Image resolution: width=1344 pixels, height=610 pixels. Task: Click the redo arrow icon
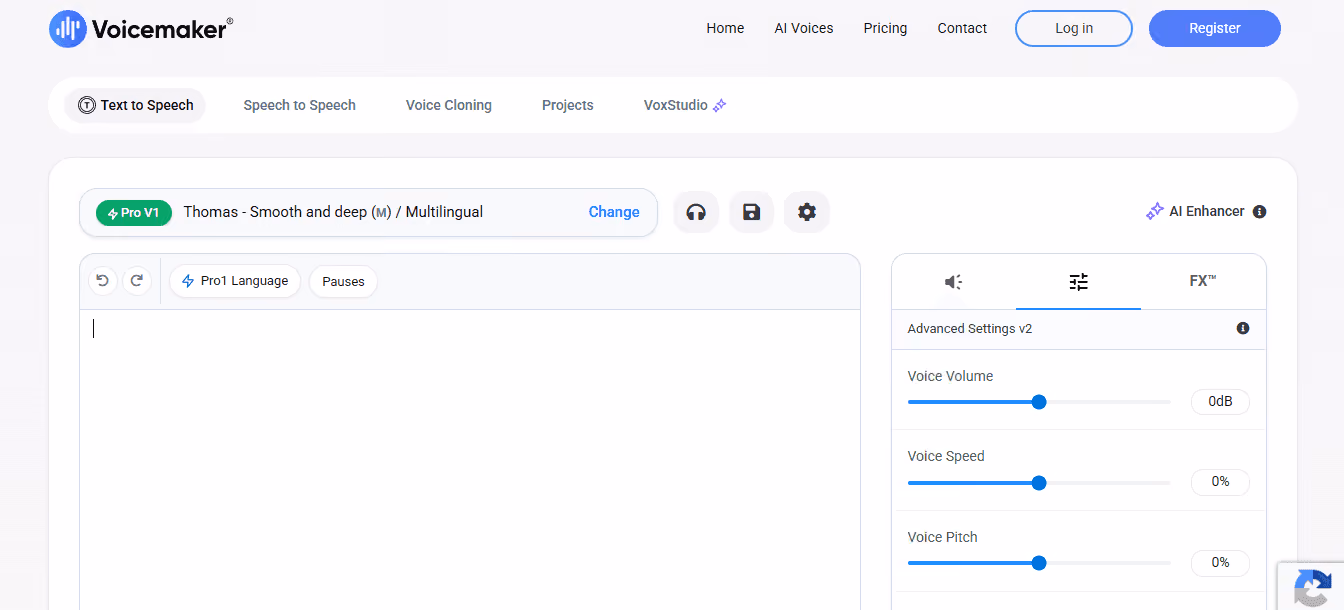point(137,281)
